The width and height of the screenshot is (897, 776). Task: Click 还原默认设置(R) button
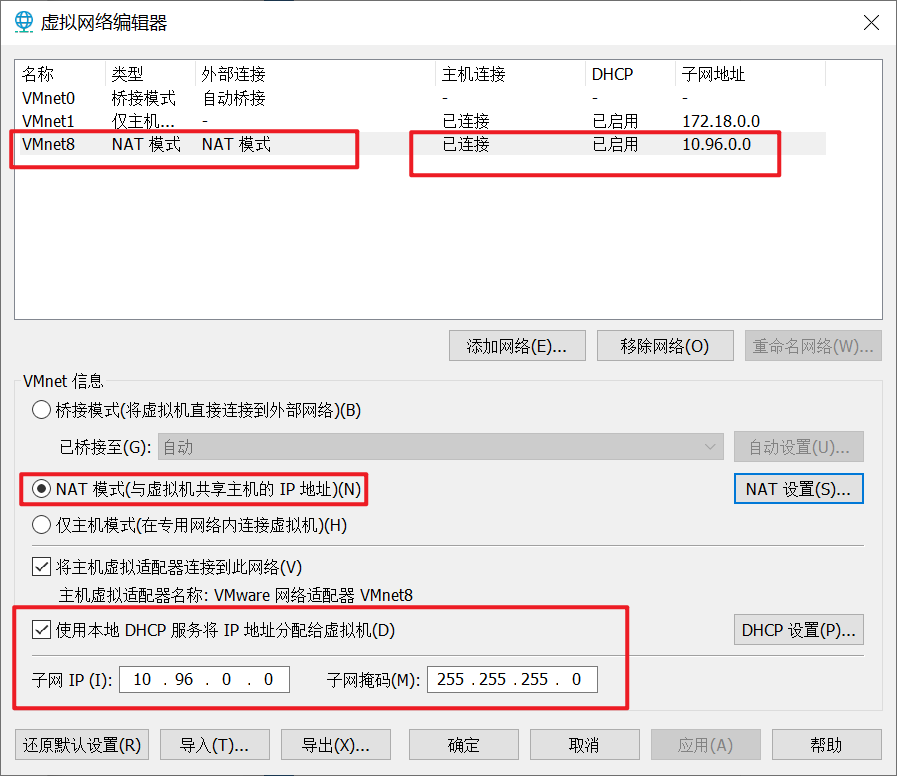pyautogui.click(x=82, y=745)
